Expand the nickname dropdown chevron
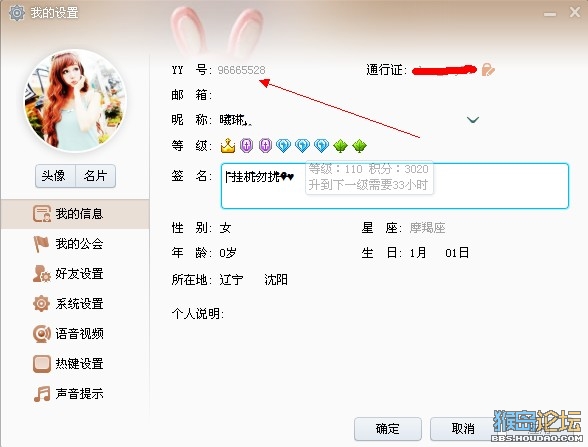The image size is (588, 447). [472, 120]
